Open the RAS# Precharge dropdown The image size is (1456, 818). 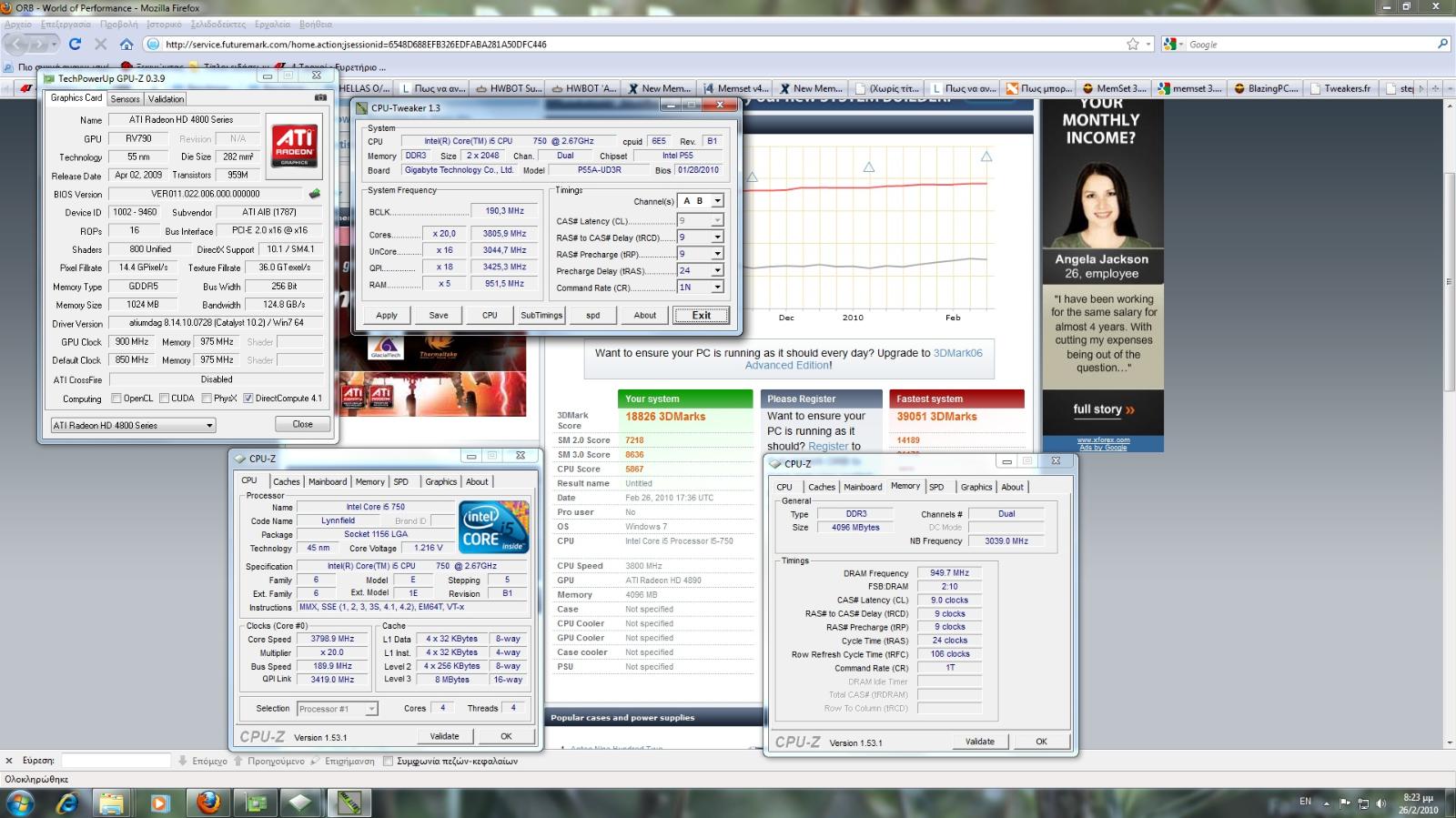pyautogui.click(x=717, y=254)
